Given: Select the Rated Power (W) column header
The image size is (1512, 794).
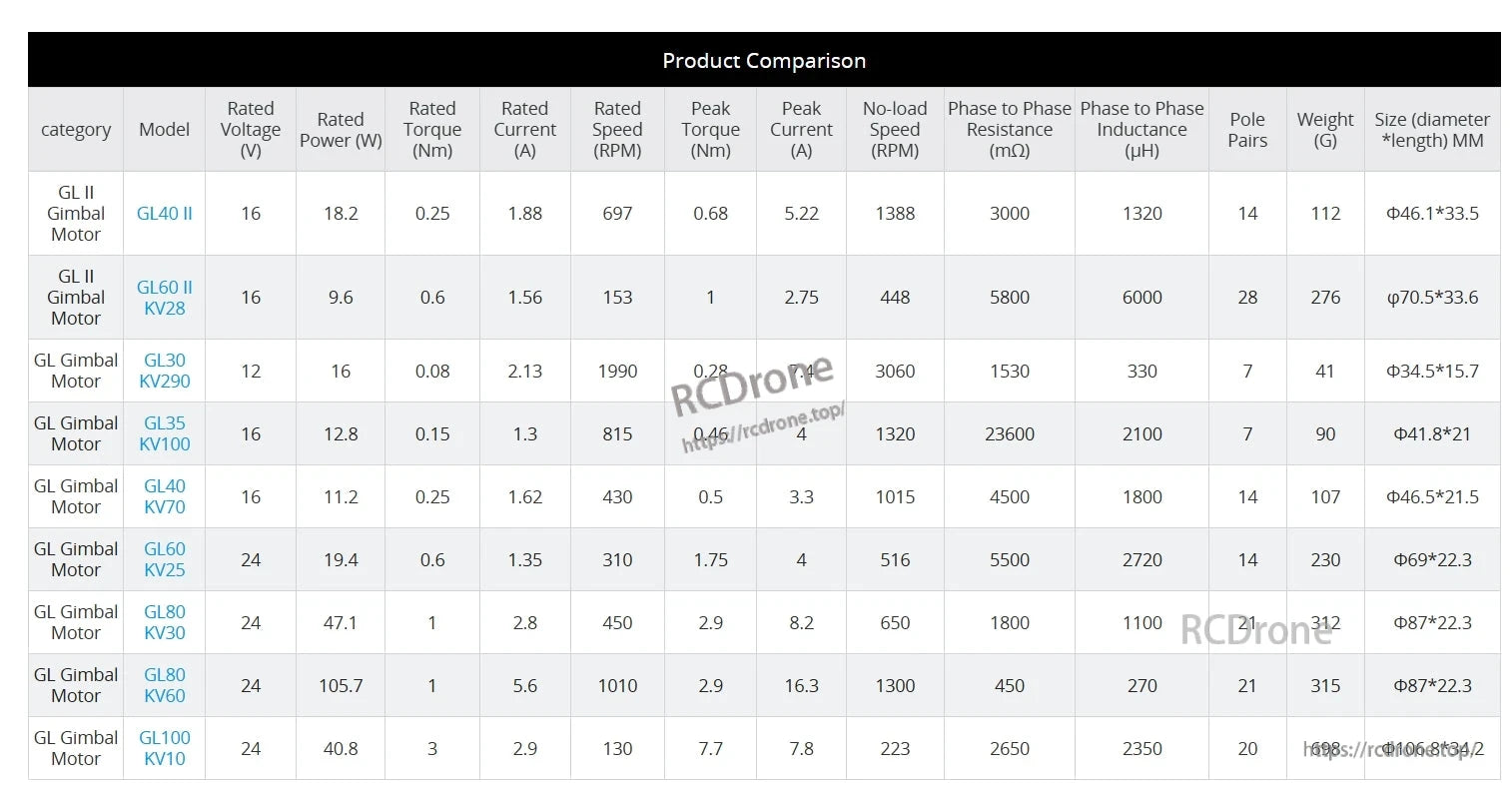Looking at the screenshot, I should [341, 130].
